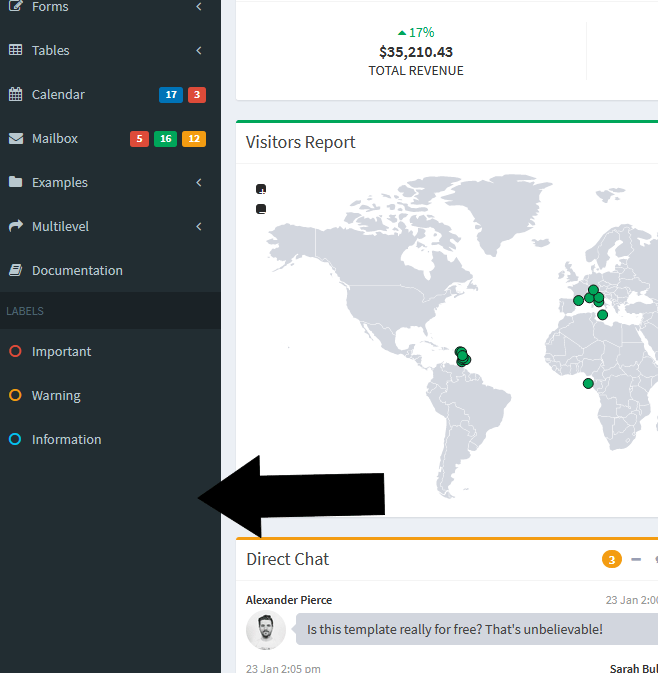The image size is (658, 673).
Task: Click the blue 17 badge on Calendar
Action: pos(171,95)
